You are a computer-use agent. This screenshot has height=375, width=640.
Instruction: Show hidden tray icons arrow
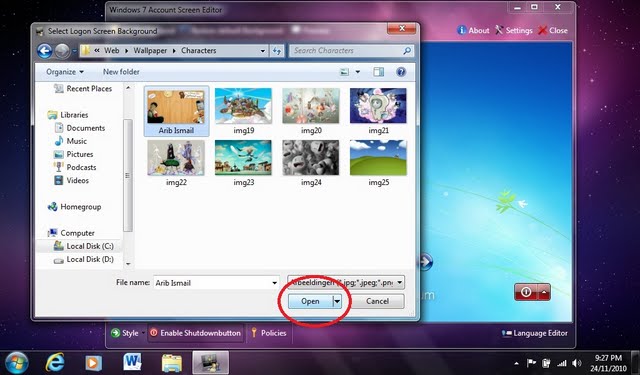pyautogui.click(x=517, y=363)
